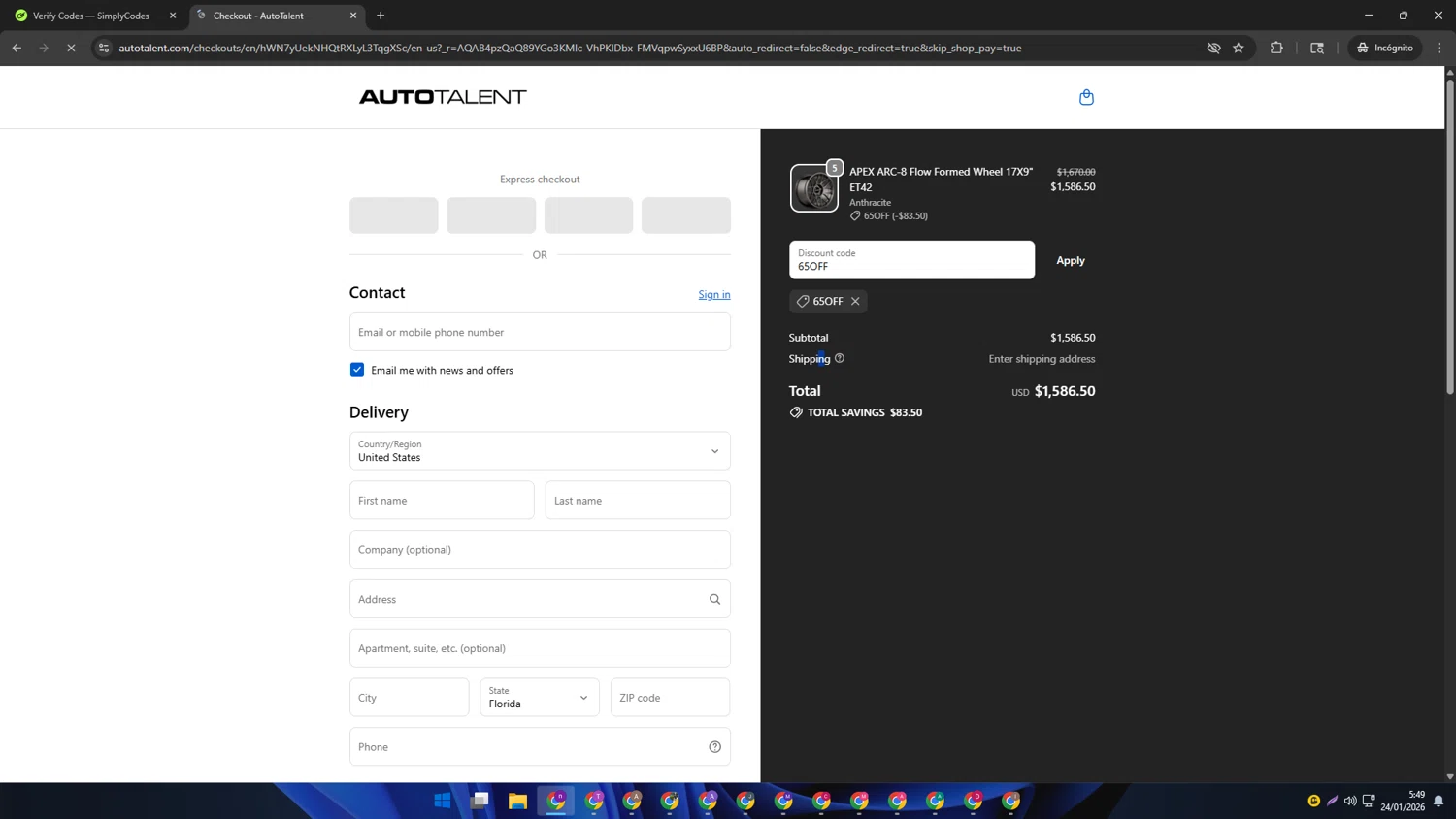Focus the Discount code input

pyautogui.click(x=911, y=260)
